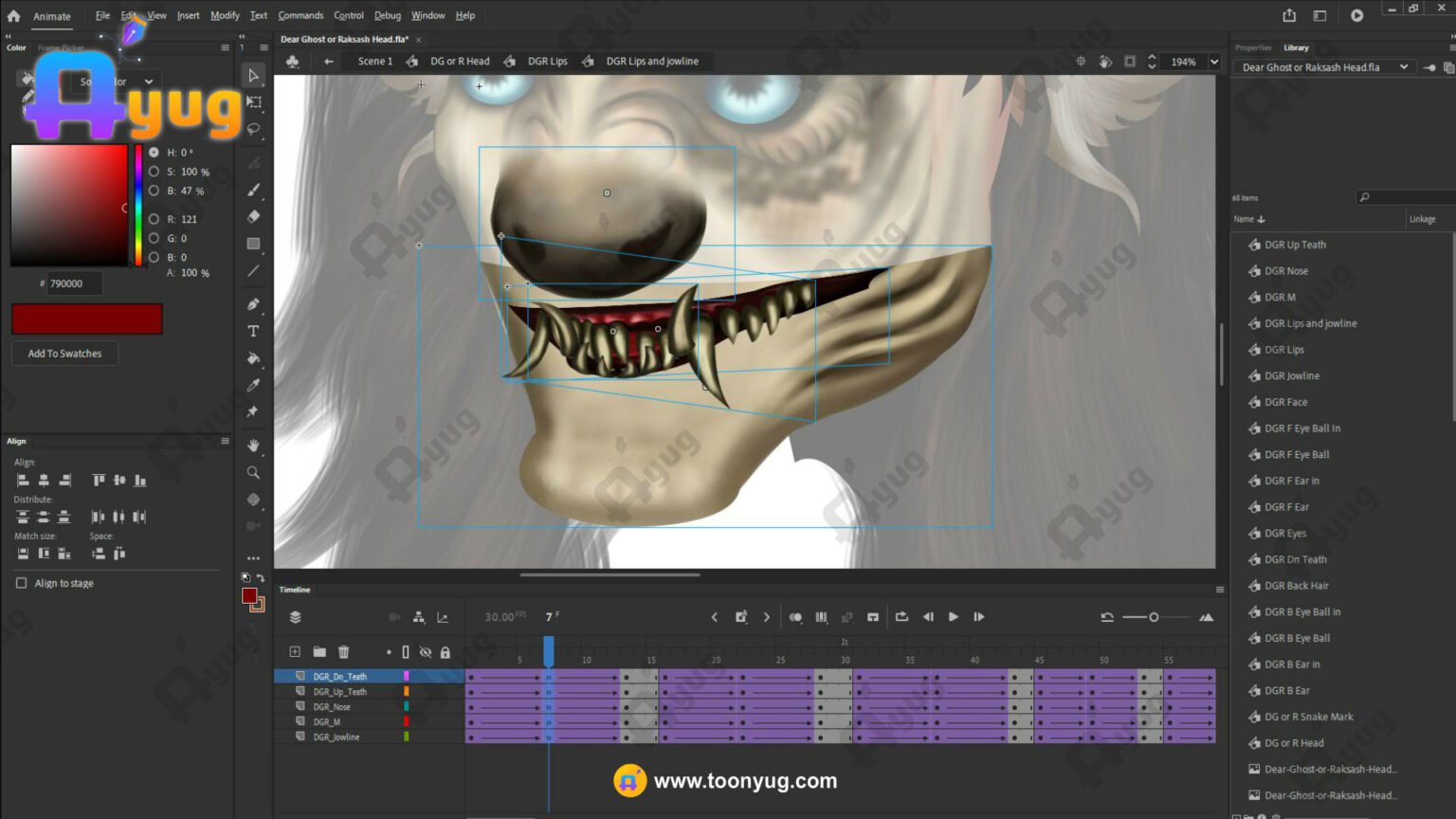The width and height of the screenshot is (1456, 819).
Task: Click the rainbow hue slider bar
Action: [138, 205]
